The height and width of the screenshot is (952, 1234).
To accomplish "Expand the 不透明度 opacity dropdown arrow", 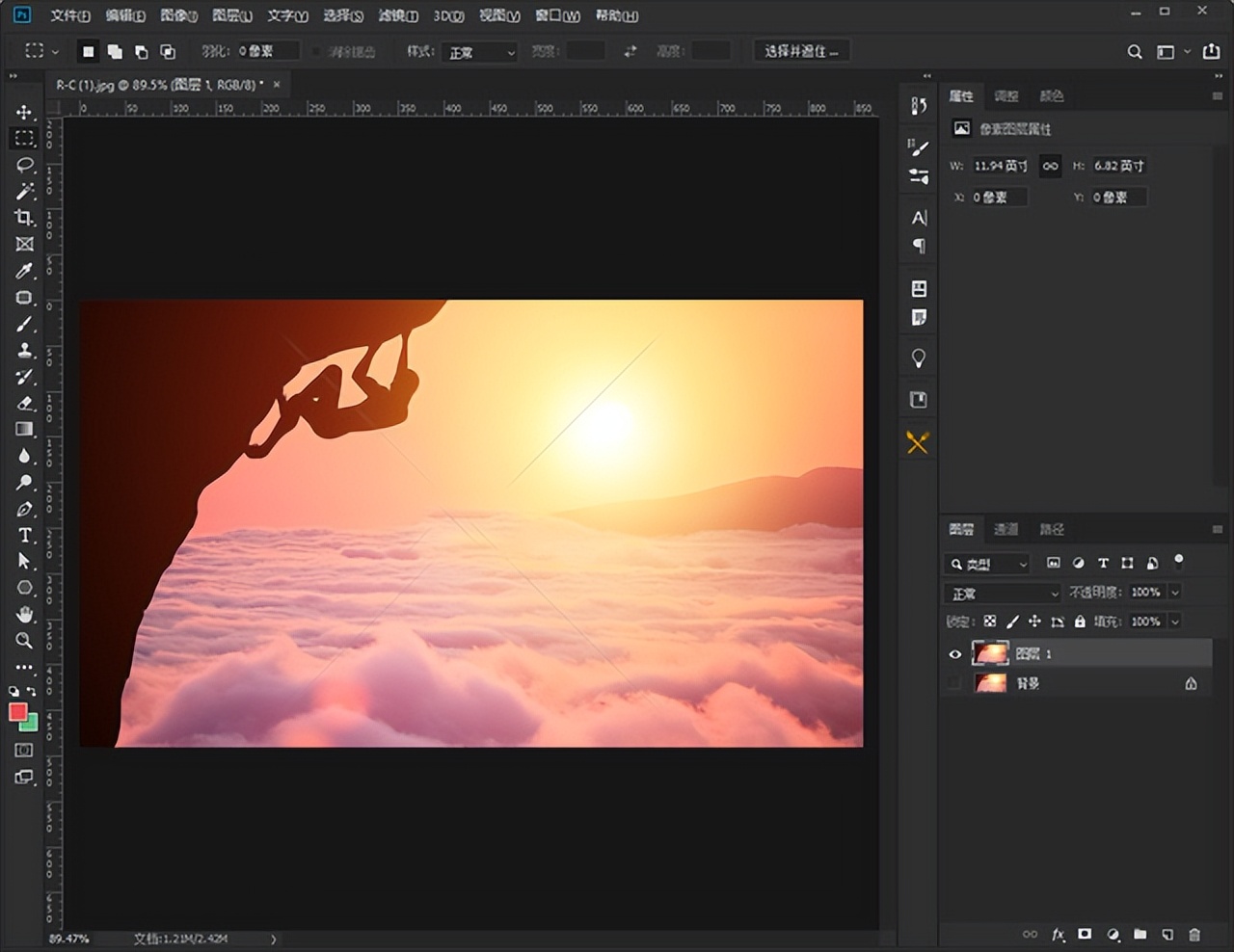I will point(1175,593).
